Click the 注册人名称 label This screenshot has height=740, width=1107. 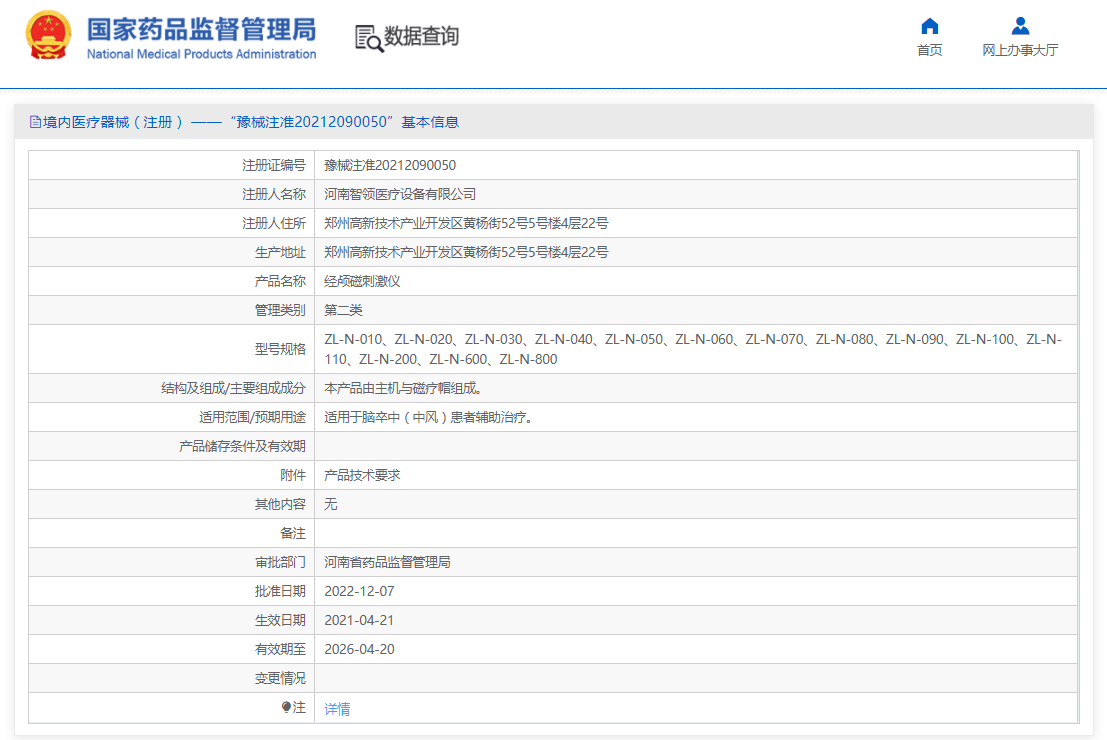pos(274,194)
